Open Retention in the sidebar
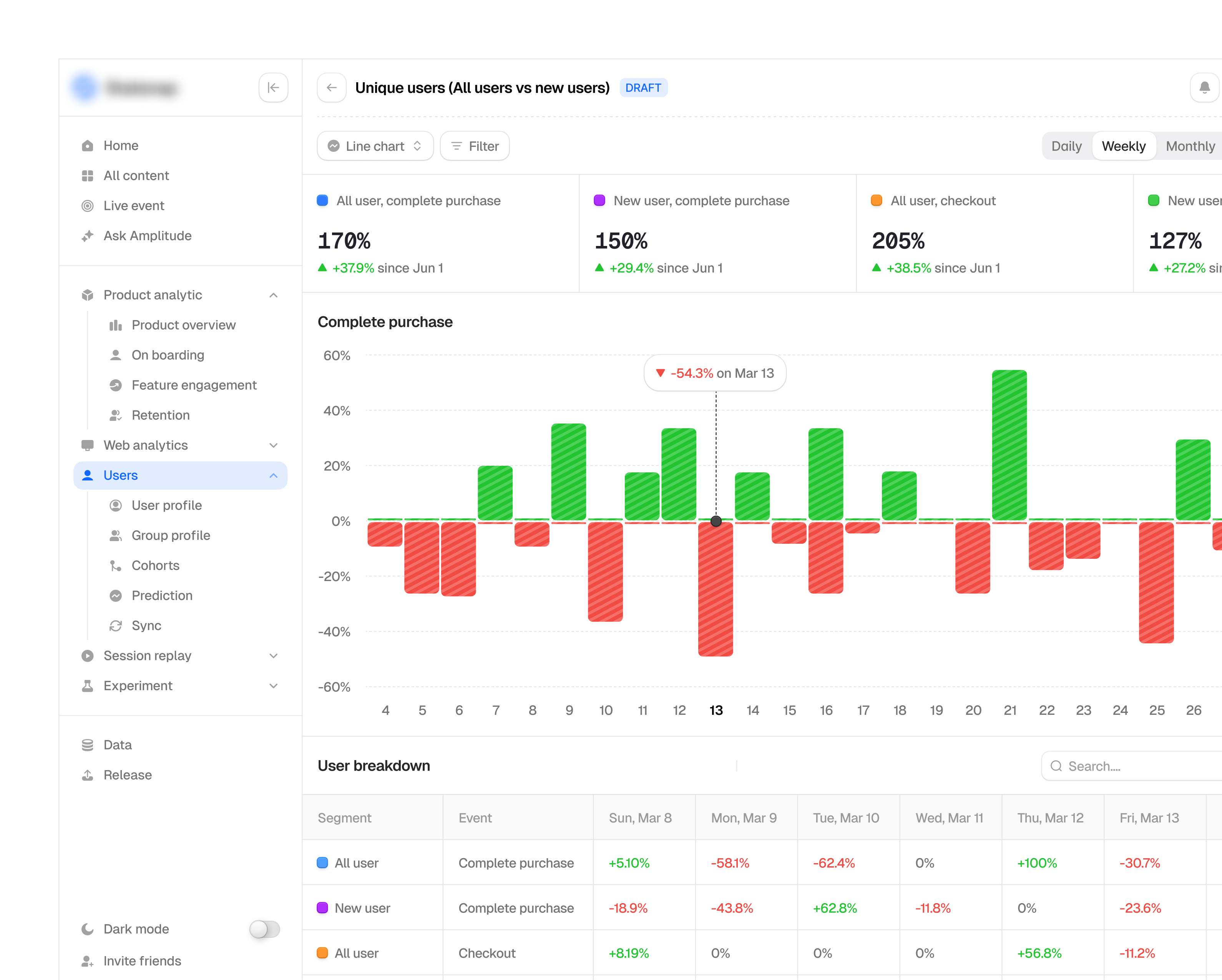The width and height of the screenshot is (1222, 980). pyautogui.click(x=160, y=415)
